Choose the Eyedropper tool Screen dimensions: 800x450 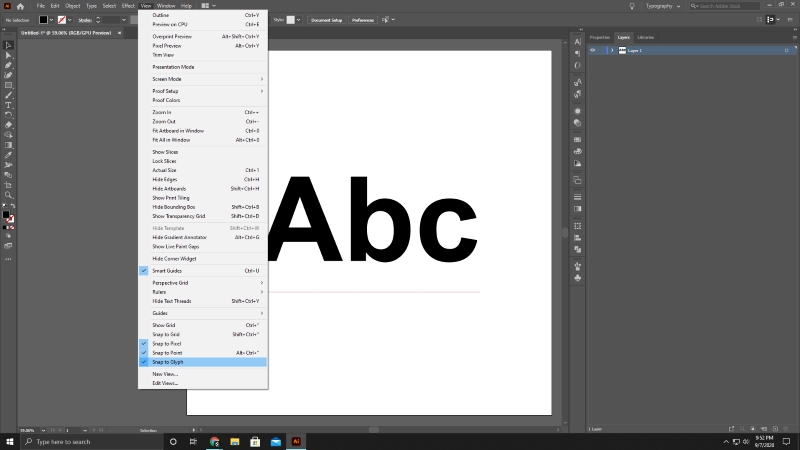pos(9,155)
